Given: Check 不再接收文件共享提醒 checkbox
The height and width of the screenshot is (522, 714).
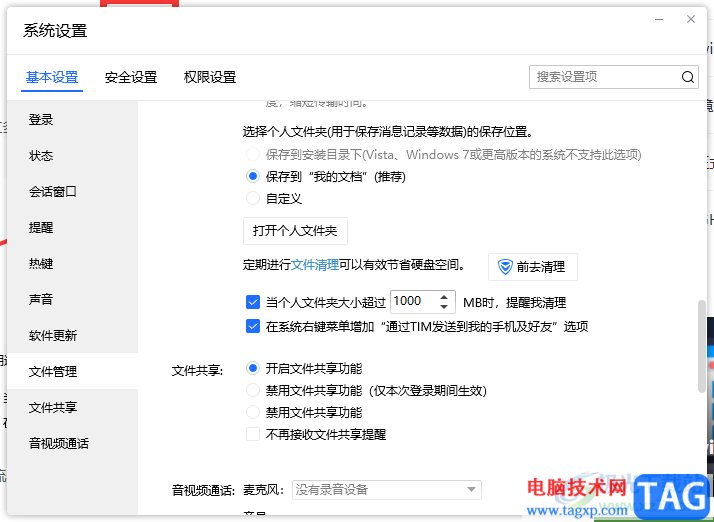Looking at the screenshot, I should (x=253, y=434).
